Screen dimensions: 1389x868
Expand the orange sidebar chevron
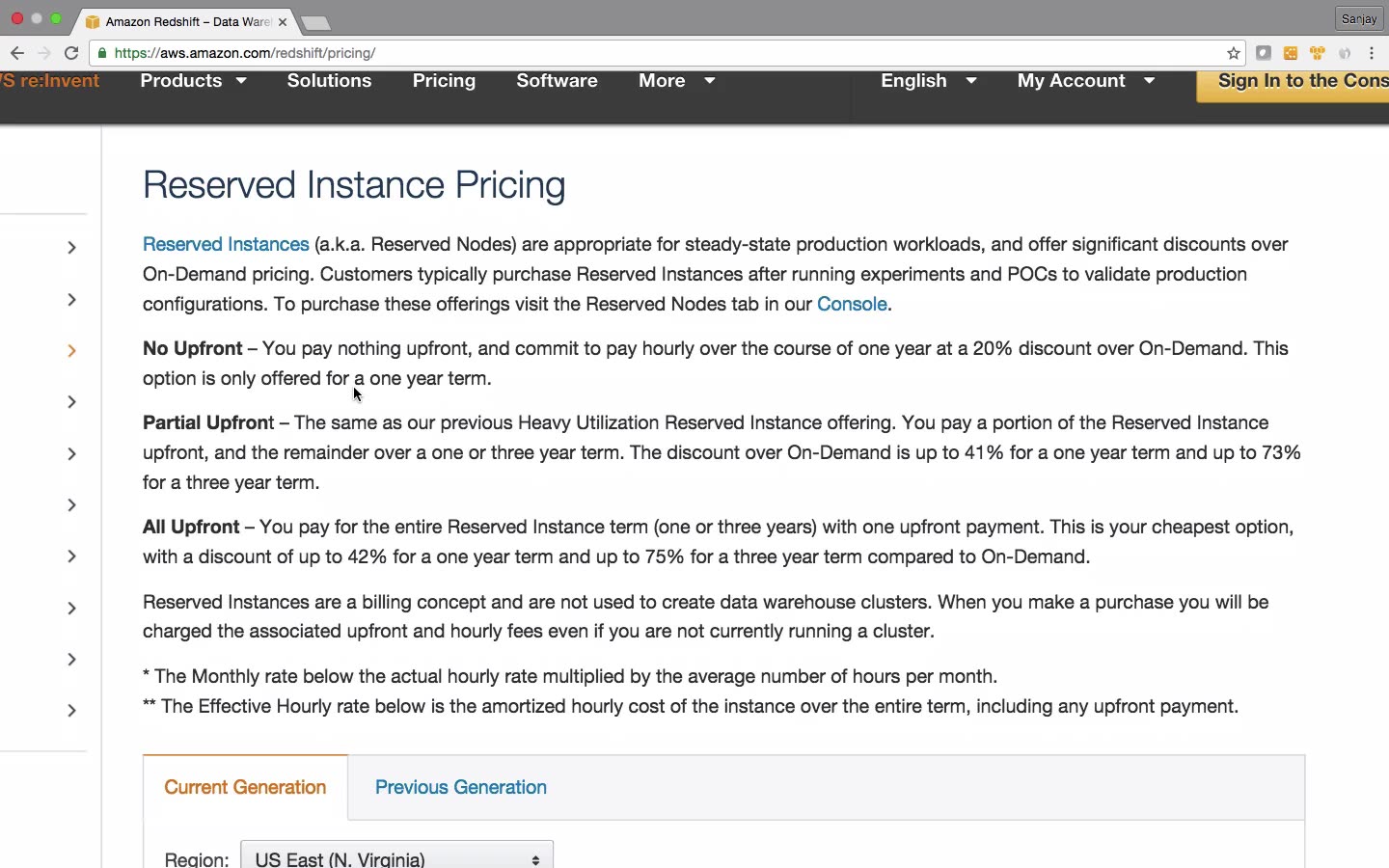[71, 350]
